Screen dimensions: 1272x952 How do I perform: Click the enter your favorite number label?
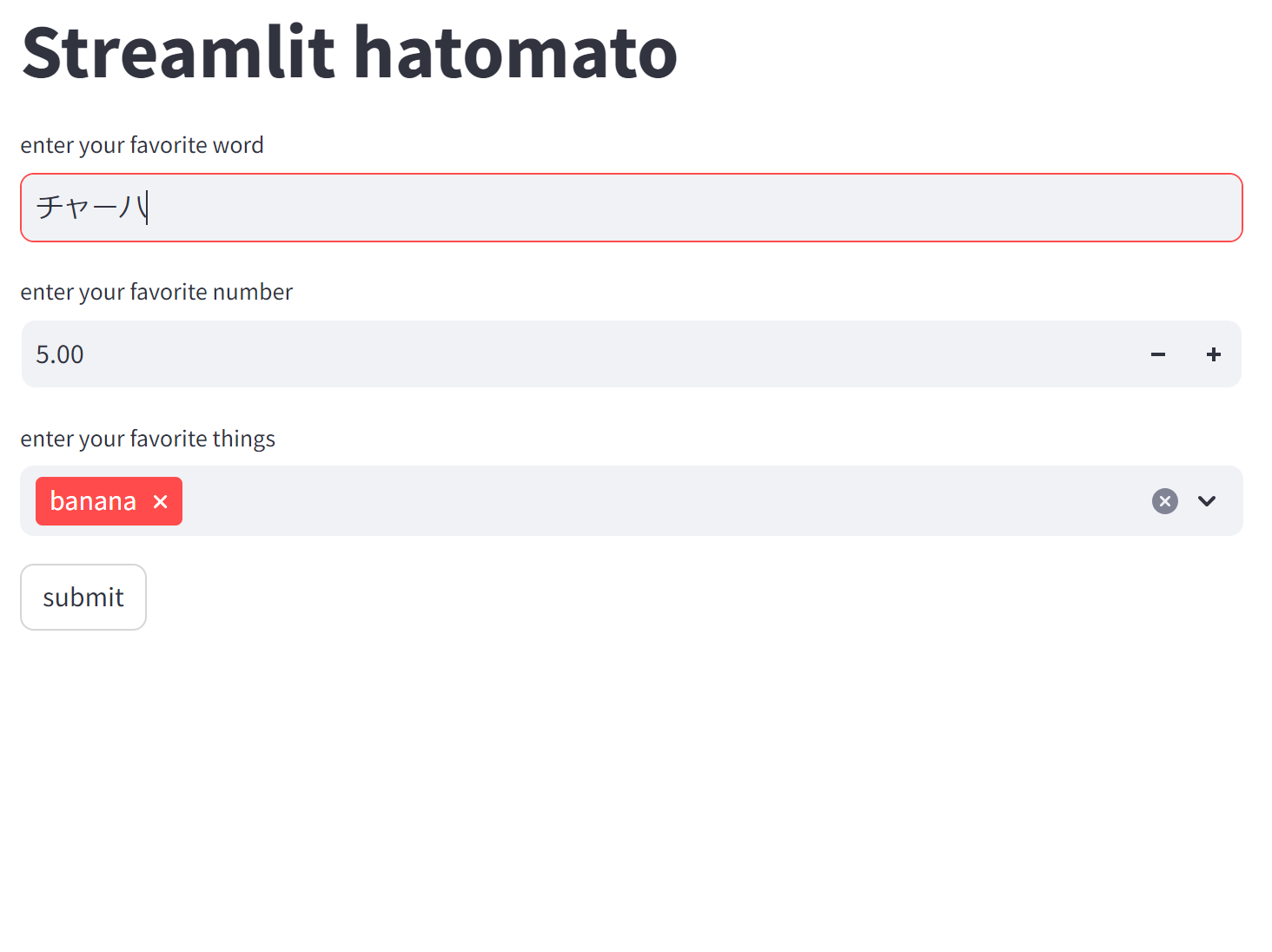(156, 292)
